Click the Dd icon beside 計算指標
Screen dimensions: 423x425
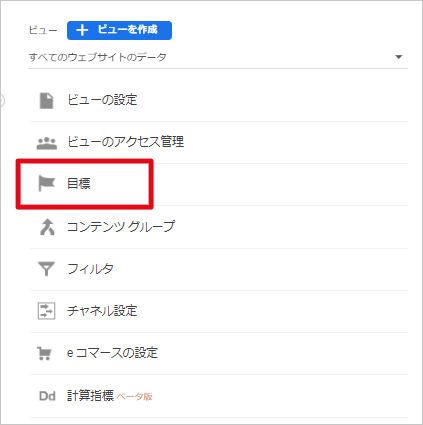tap(47, 396)
